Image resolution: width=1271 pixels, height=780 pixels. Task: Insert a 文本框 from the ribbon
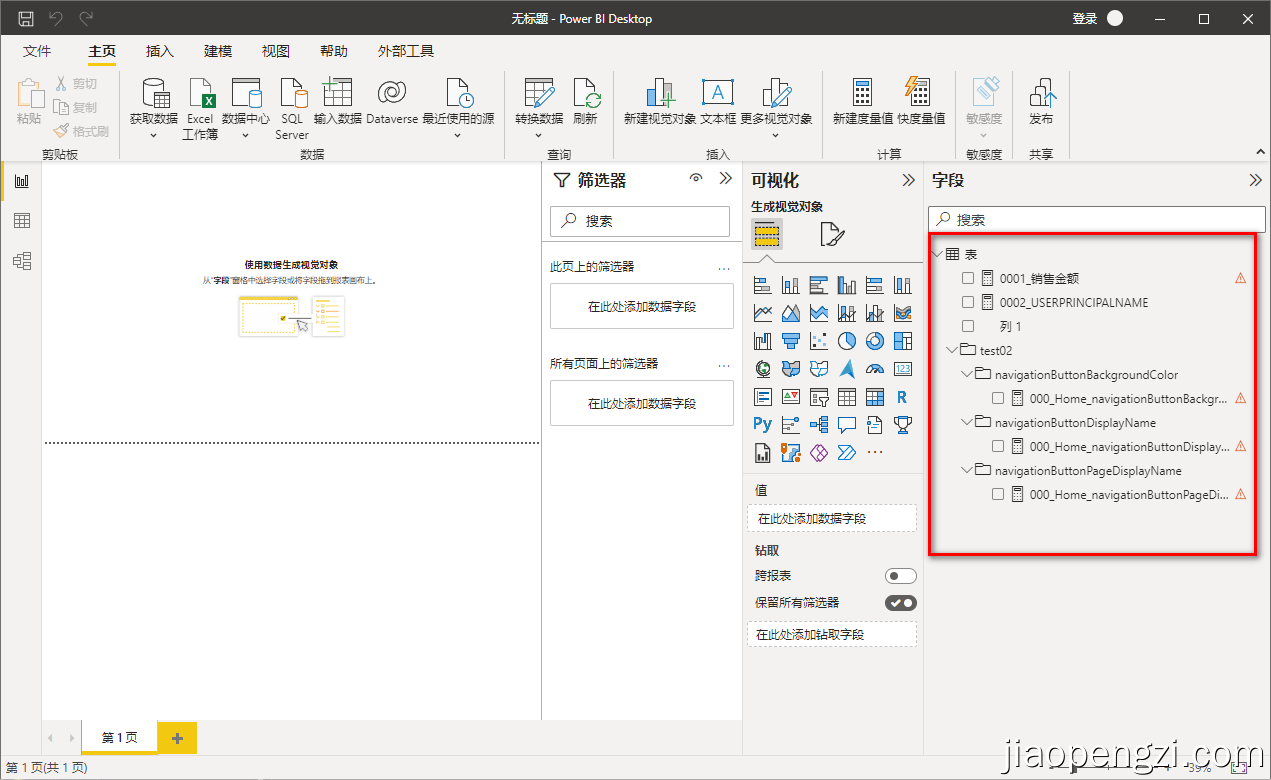pos(717,101)
